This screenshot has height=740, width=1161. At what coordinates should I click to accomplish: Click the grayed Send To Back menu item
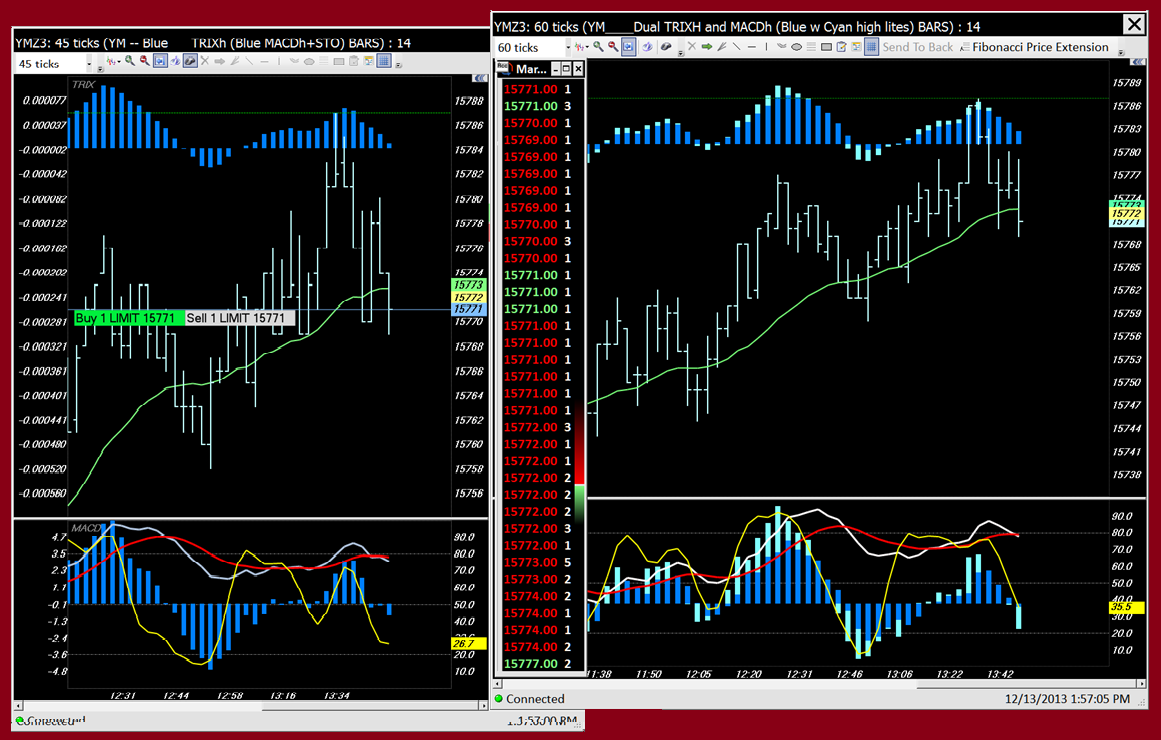(918, 47)
